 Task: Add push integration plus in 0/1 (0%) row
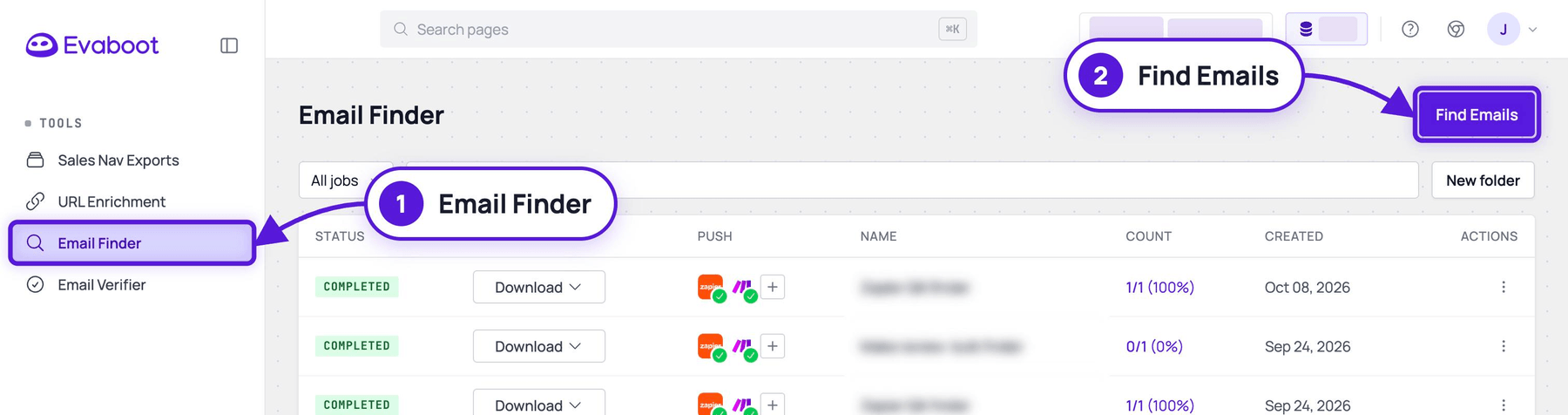773,346
